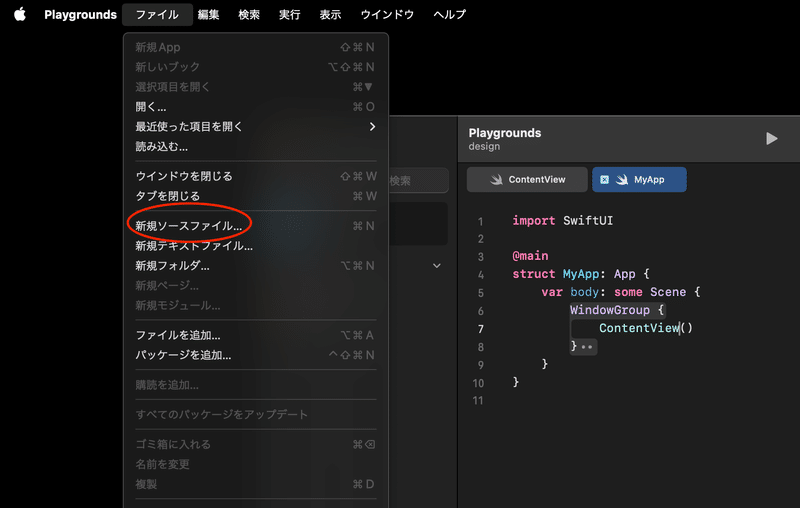This screenshot has height=508, width=800.
Task: Close the MyApp tab via x icon
Action: pos(604,180)
